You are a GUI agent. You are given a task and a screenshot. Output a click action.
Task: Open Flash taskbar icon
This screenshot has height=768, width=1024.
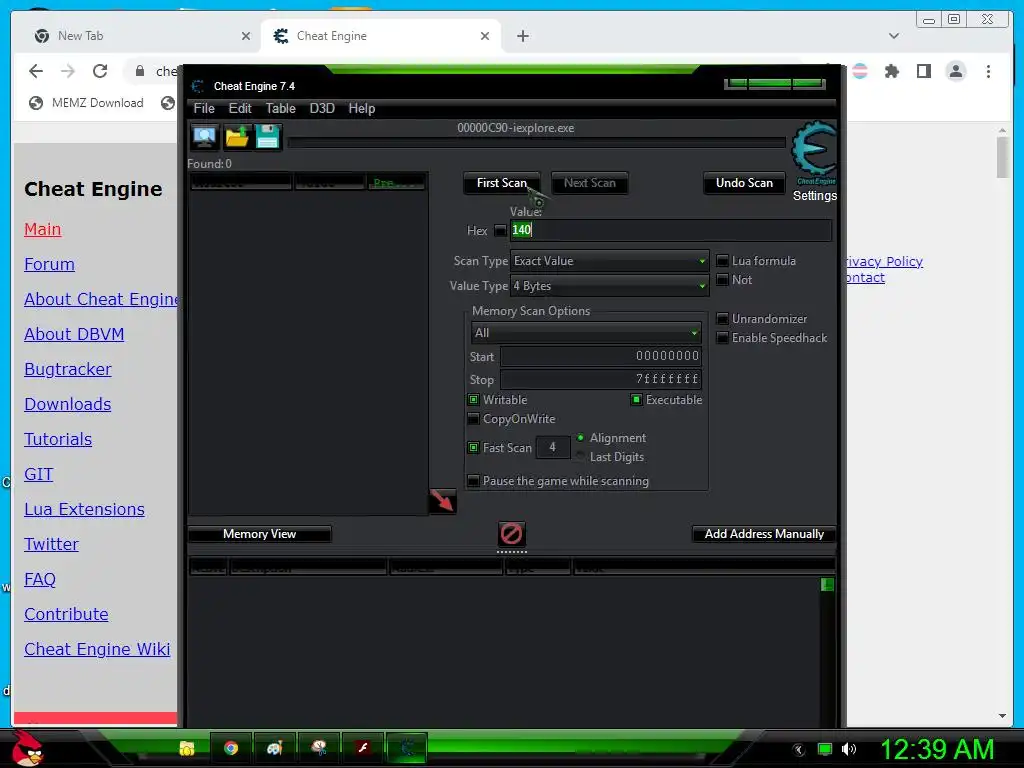[362, 748]
